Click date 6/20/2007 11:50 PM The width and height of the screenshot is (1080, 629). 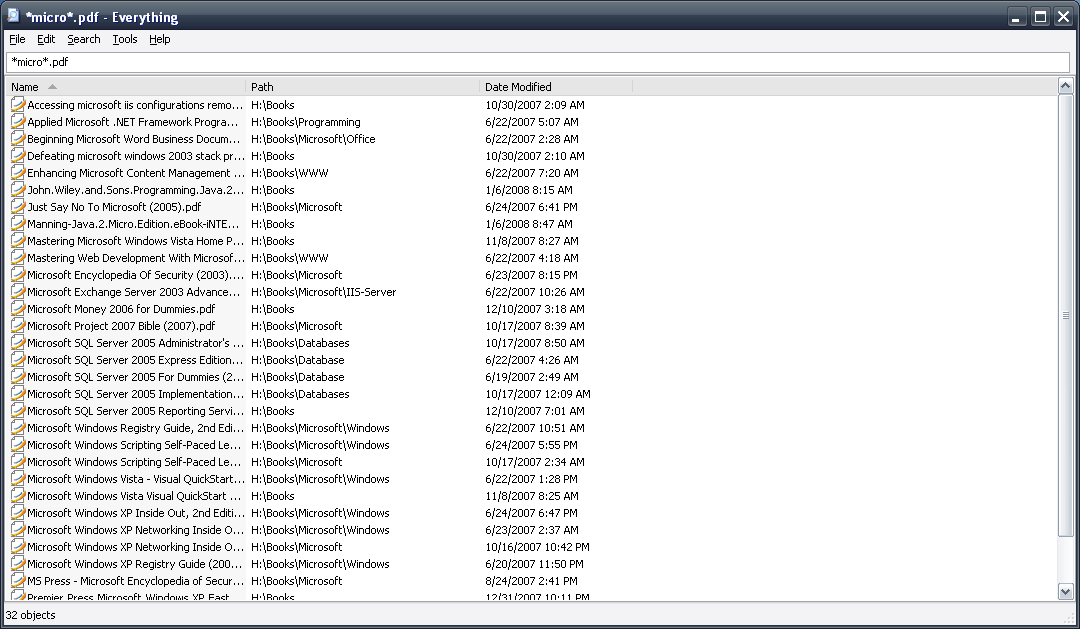click(x=534, y=564)
